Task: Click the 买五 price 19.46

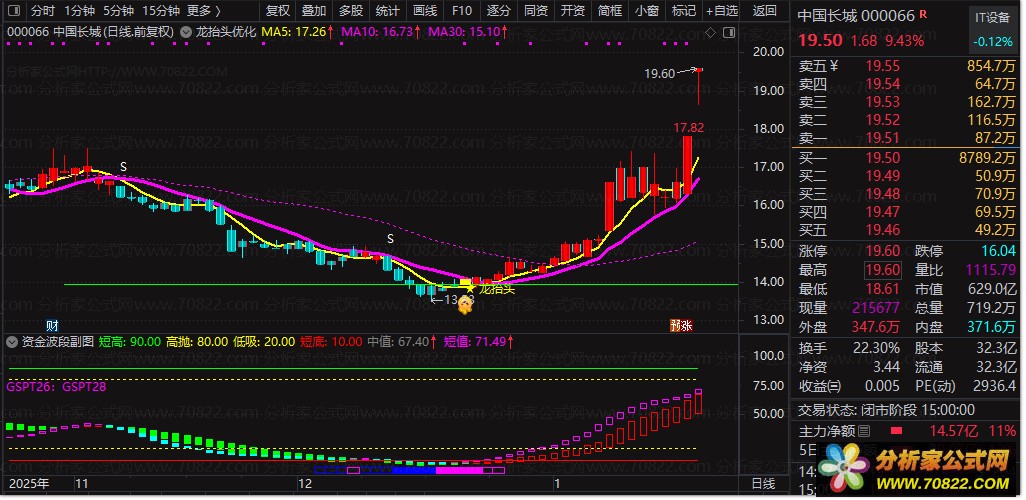Action: pyautogui.click(x=883, y=230)
